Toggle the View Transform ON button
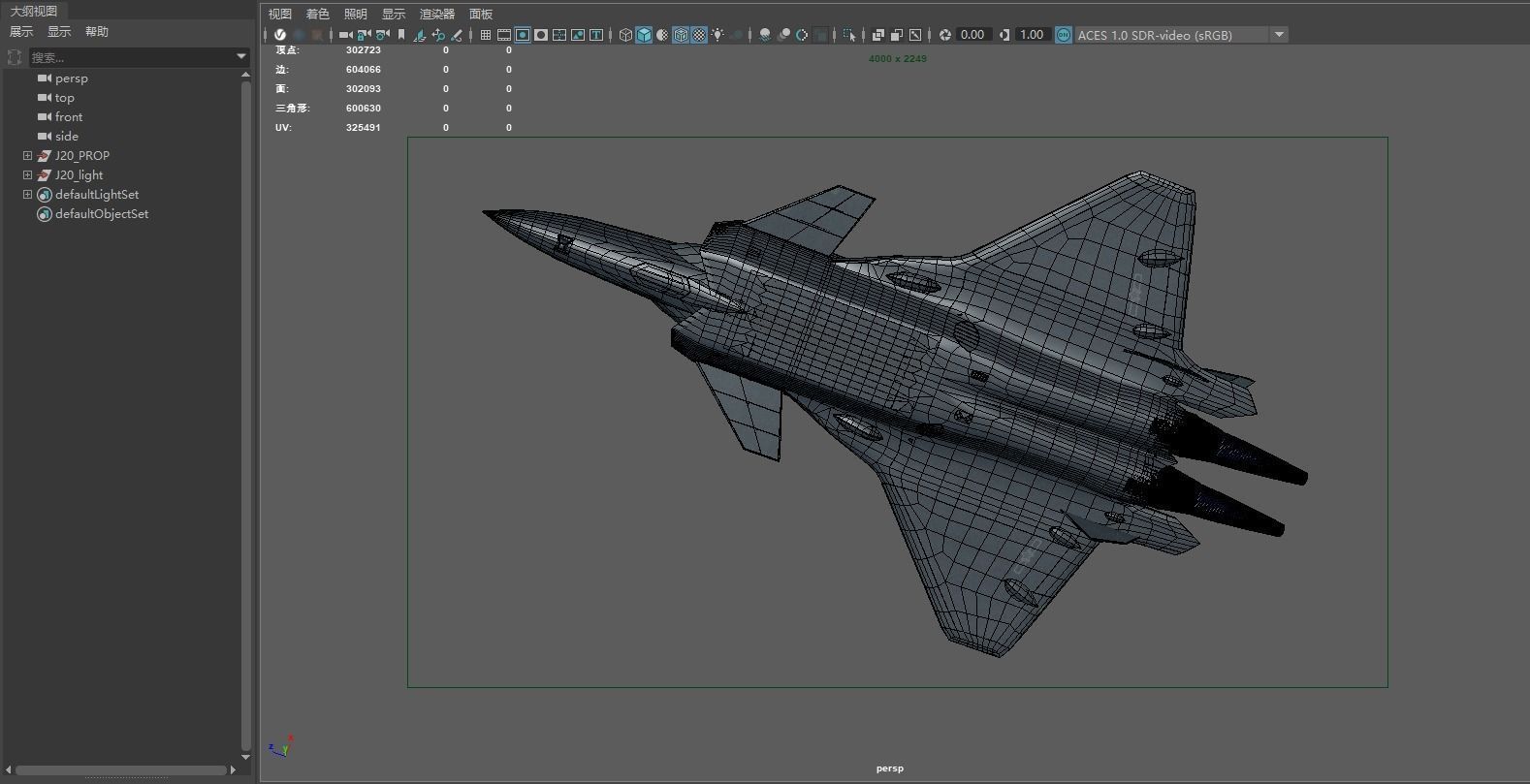This screenshot has width=1530, height=784. [1064, 35]
